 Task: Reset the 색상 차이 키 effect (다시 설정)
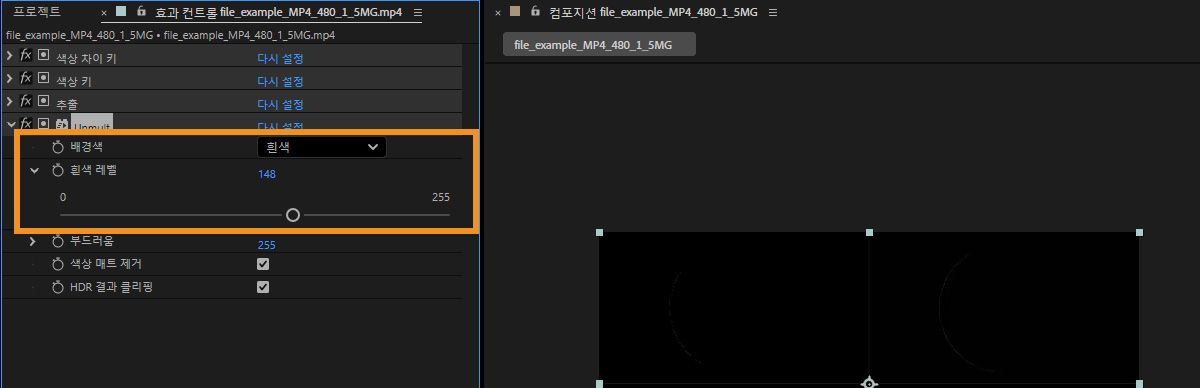(x=280, y=58)
